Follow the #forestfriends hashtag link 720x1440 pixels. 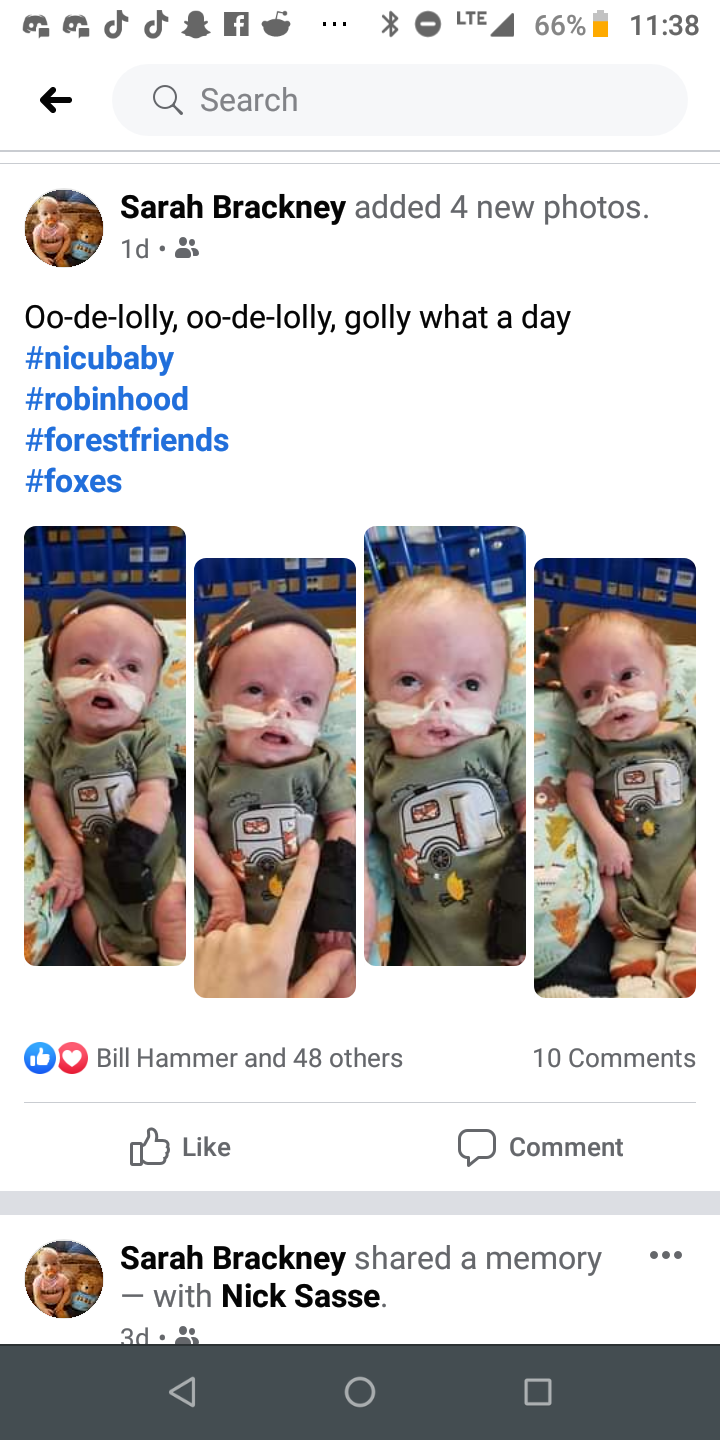[127, 440]
